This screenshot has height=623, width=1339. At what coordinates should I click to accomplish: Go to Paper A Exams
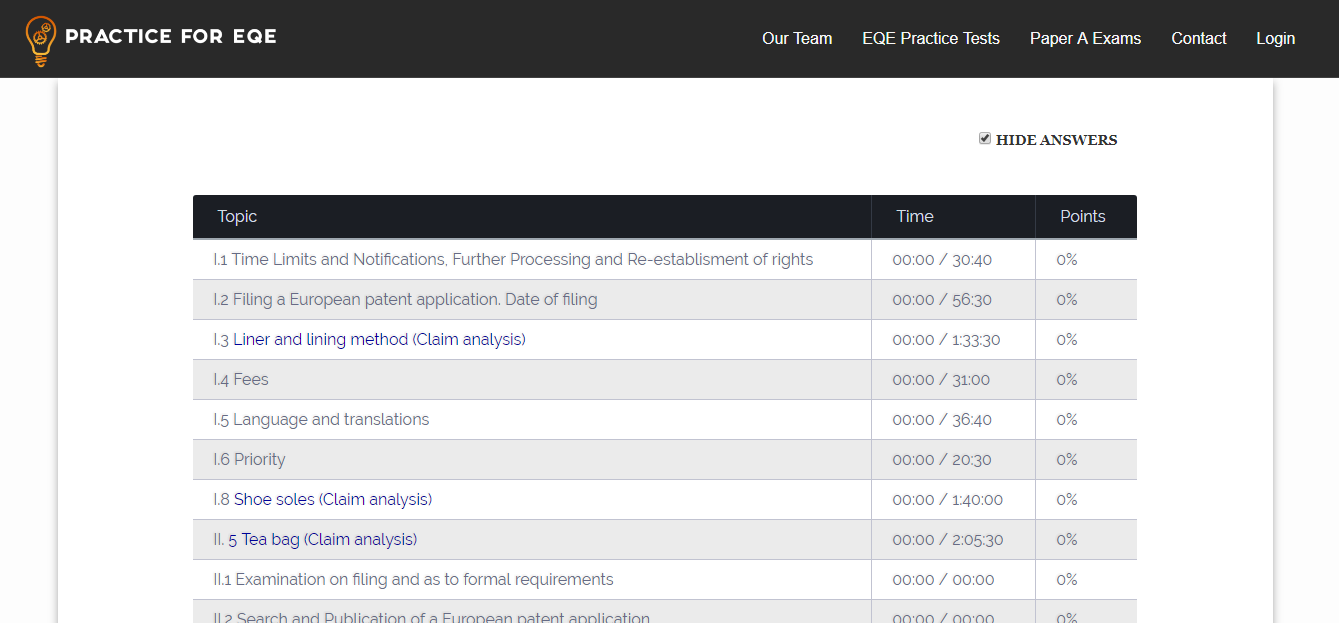click(1085, 38)
